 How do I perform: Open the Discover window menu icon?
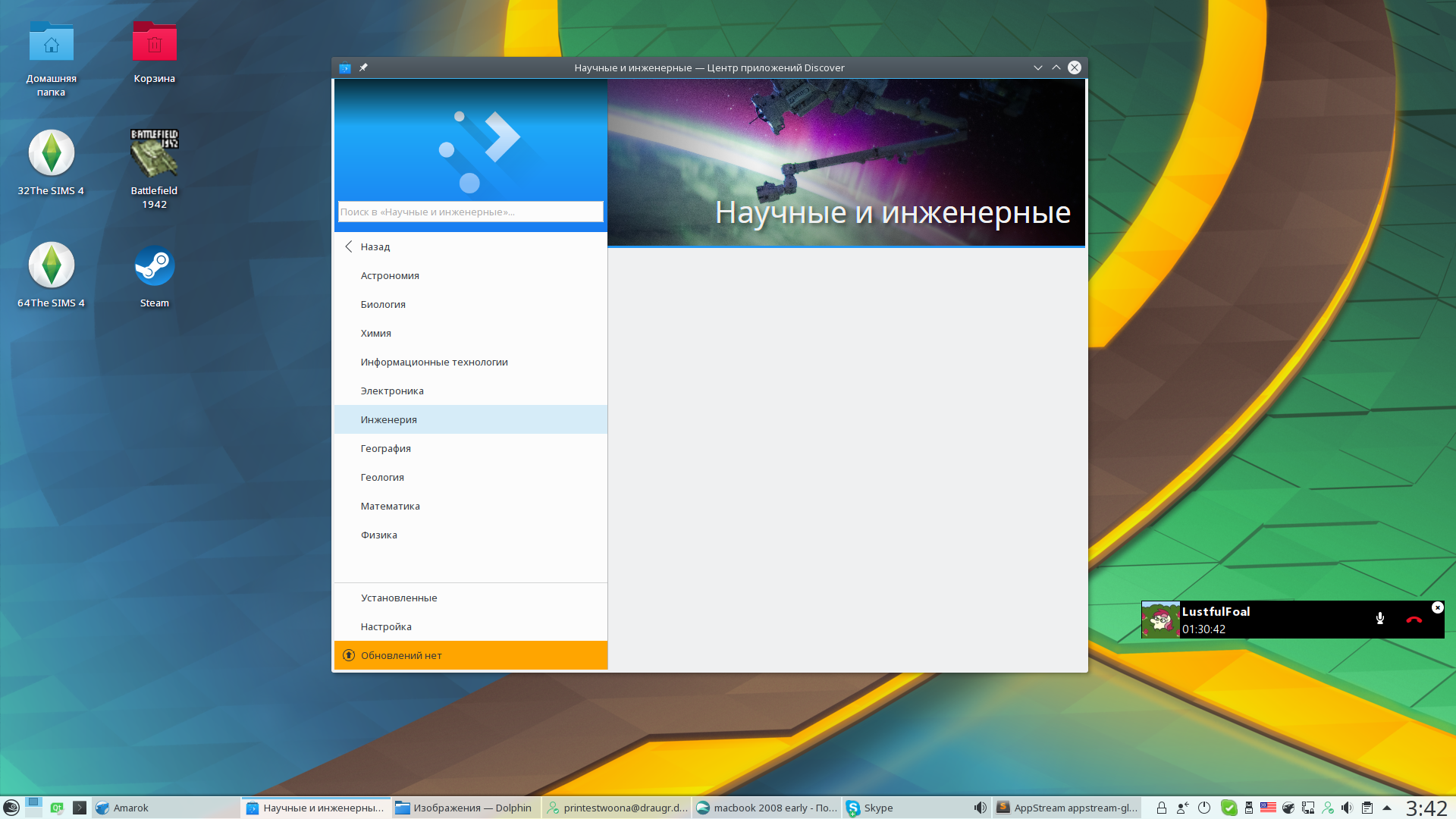pos(345,67)
